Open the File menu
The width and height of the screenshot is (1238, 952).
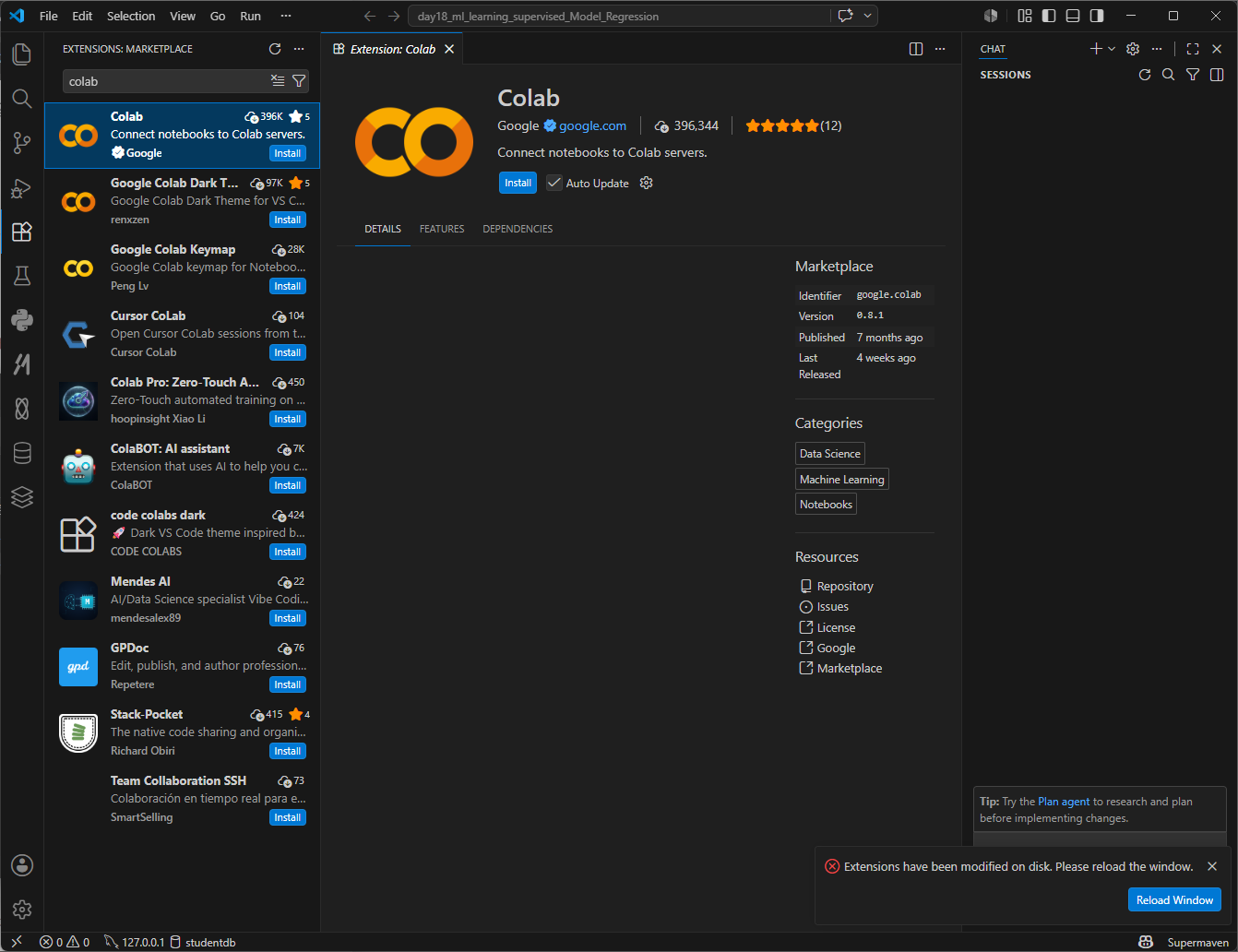tap(49, 16)
